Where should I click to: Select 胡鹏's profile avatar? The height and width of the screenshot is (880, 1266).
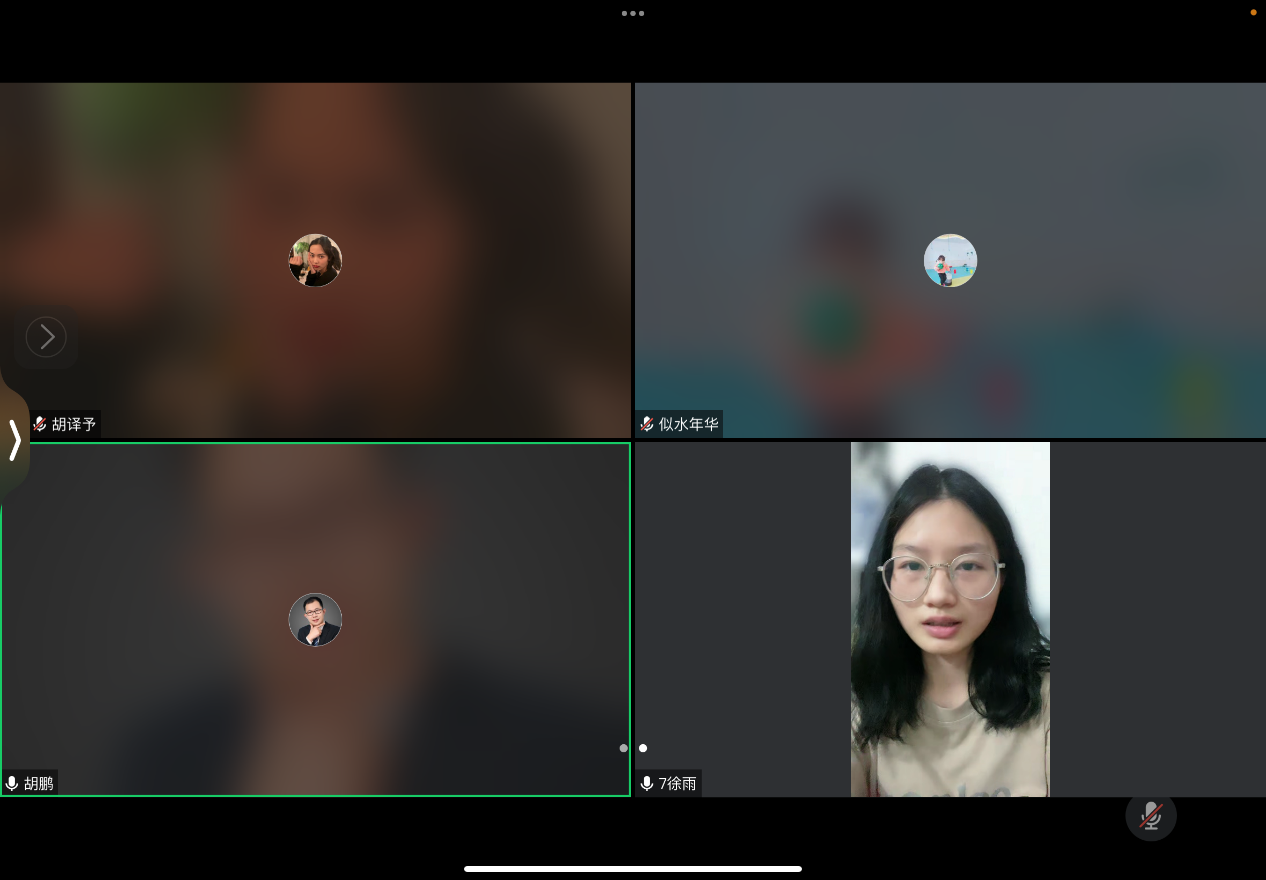[315, 619]
